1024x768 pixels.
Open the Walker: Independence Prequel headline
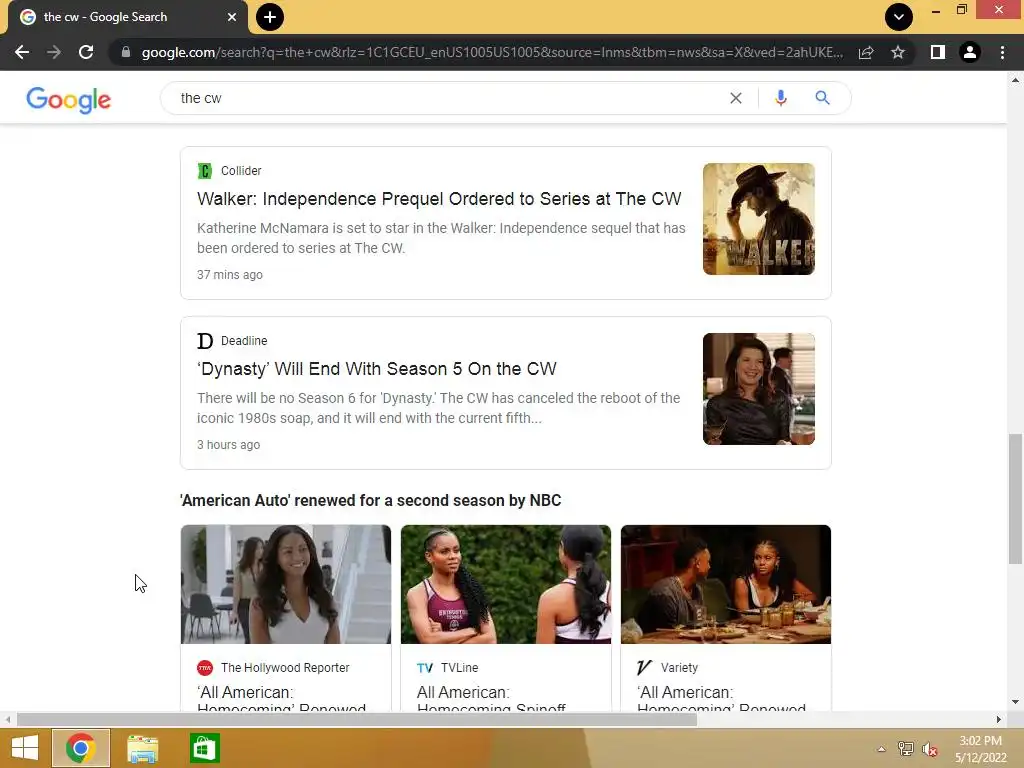pos(439,199)
